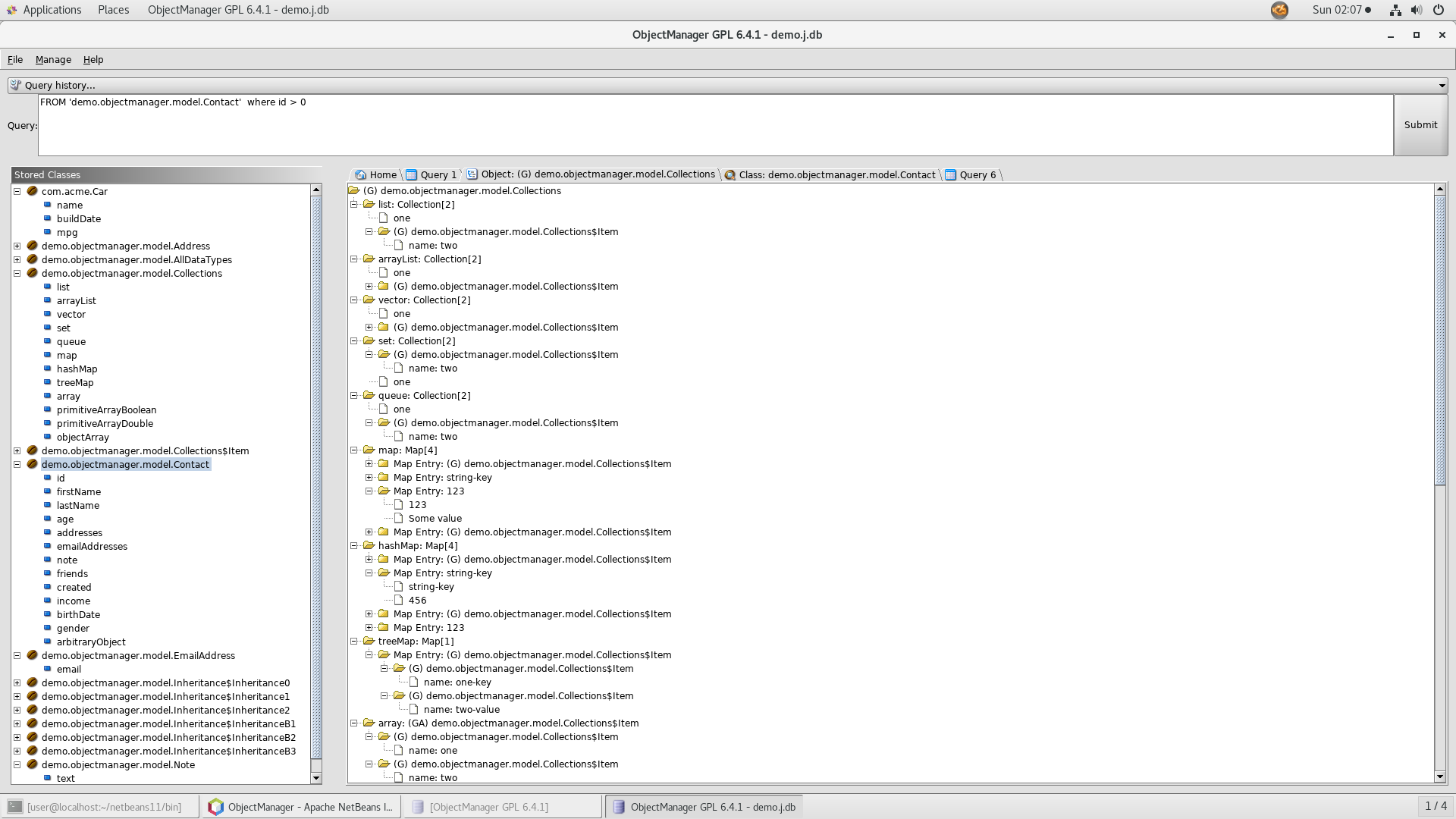Switch to the Query 6 tab

[977, 175]
